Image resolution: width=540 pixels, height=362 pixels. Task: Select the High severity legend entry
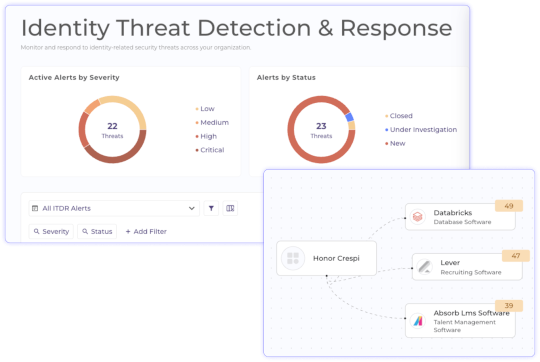tap(206, 136)
